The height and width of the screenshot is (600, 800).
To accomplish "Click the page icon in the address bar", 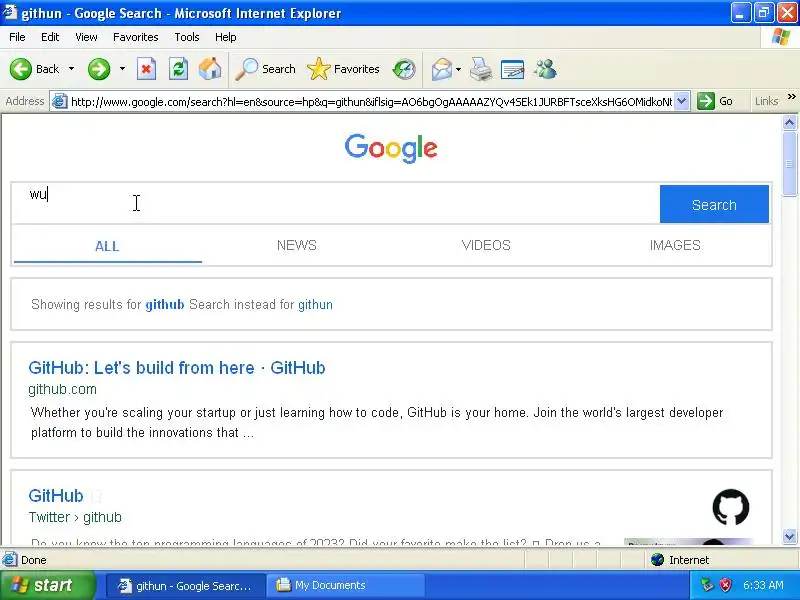I will point(60,101).
